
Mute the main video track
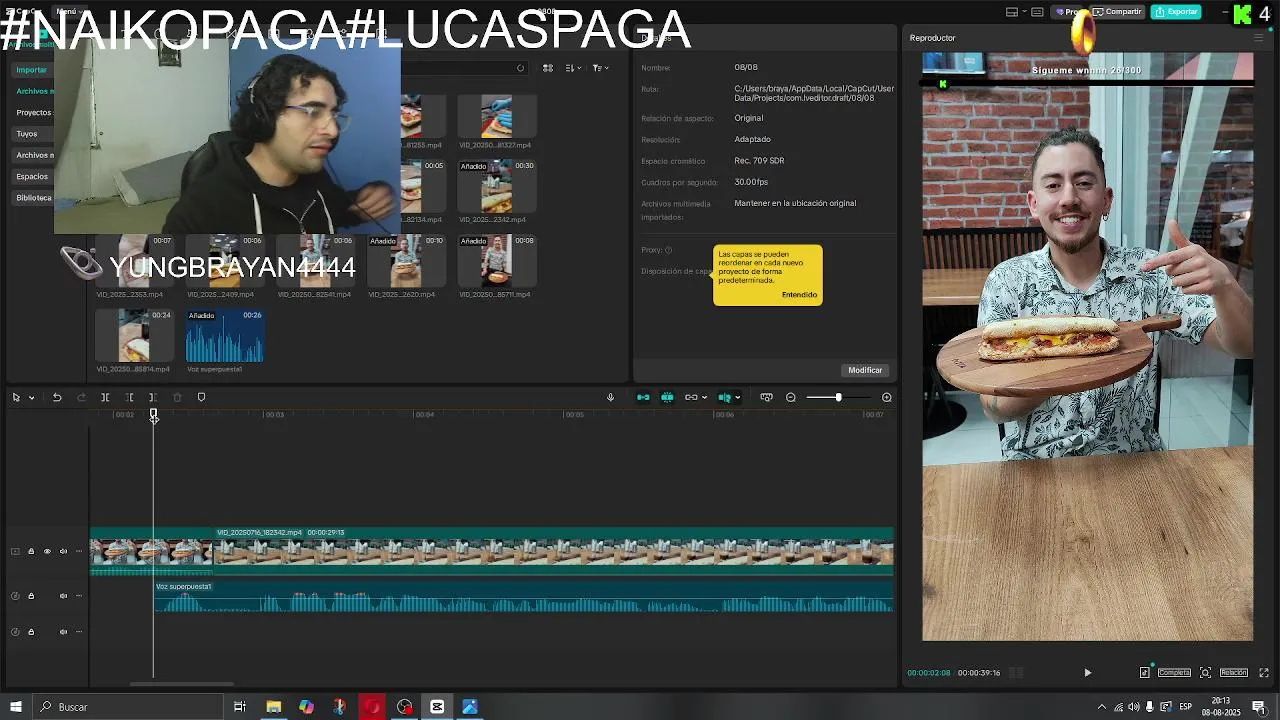pos(63,551)
